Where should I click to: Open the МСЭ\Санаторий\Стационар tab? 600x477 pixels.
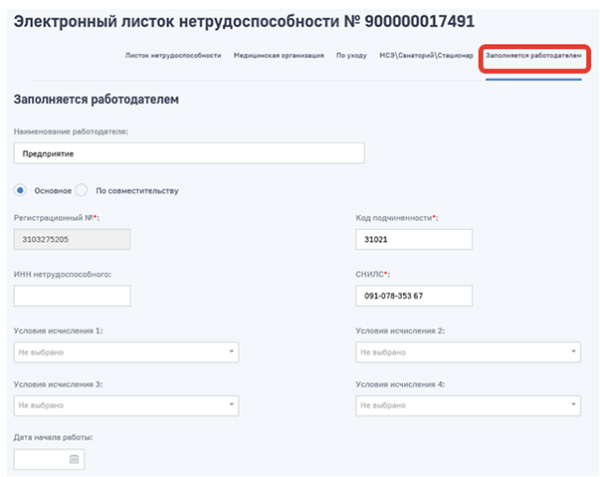coord(425,56)
